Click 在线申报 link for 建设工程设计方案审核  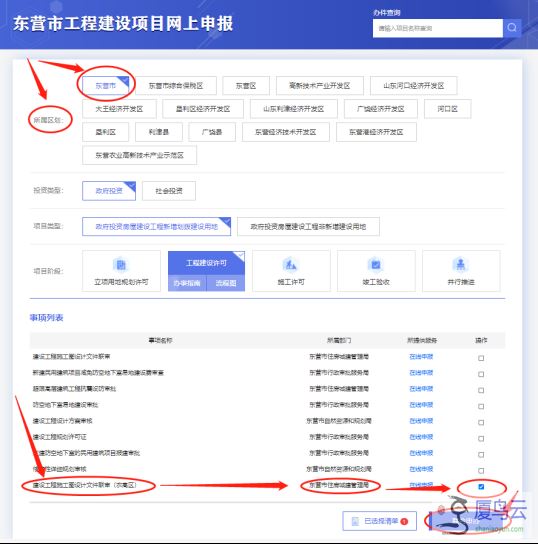pyautogui.click(x=421, y=421)
